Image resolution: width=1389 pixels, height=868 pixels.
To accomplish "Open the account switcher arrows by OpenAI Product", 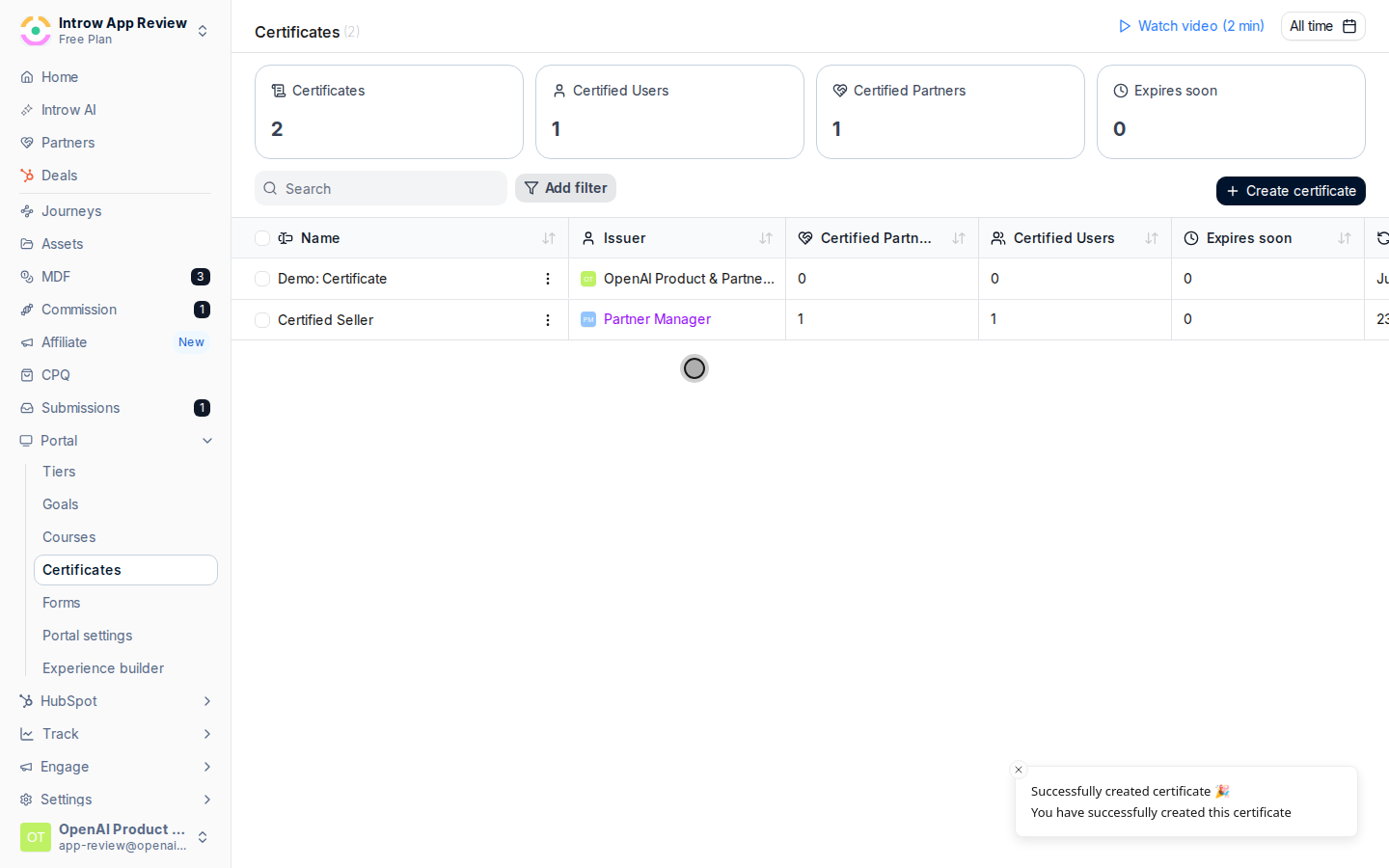I will click(x=203, y=837).
